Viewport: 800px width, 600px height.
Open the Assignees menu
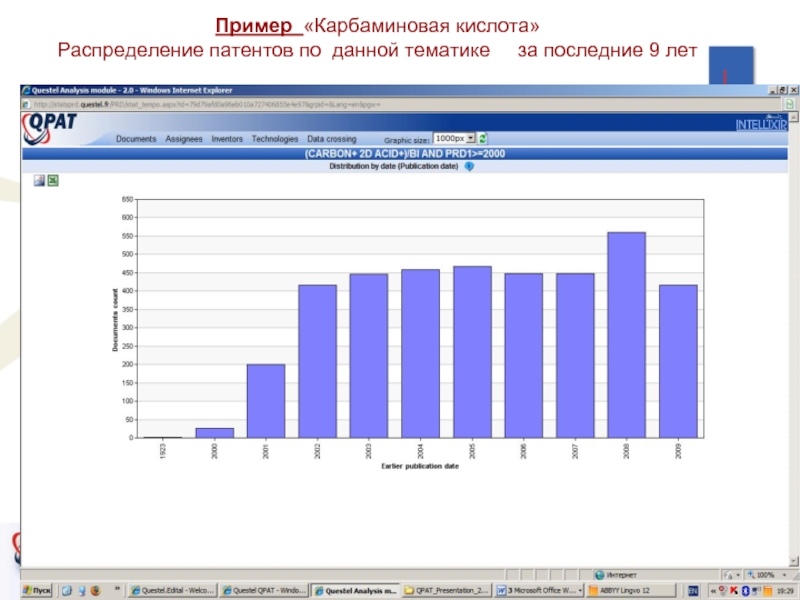click(x=184, y=139)
